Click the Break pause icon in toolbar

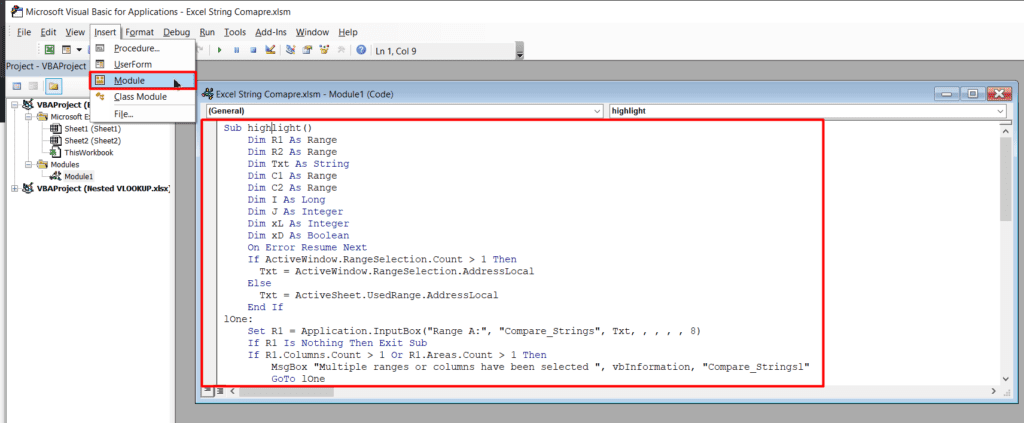237,49
